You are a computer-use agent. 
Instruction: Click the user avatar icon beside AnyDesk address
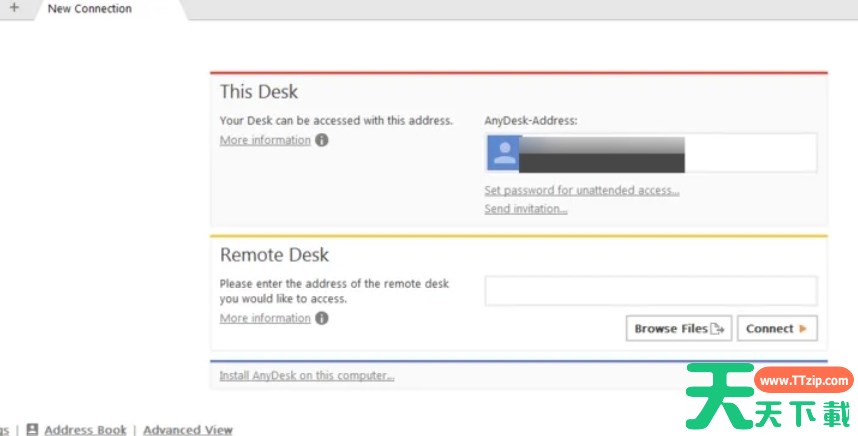tap(503, 153)
